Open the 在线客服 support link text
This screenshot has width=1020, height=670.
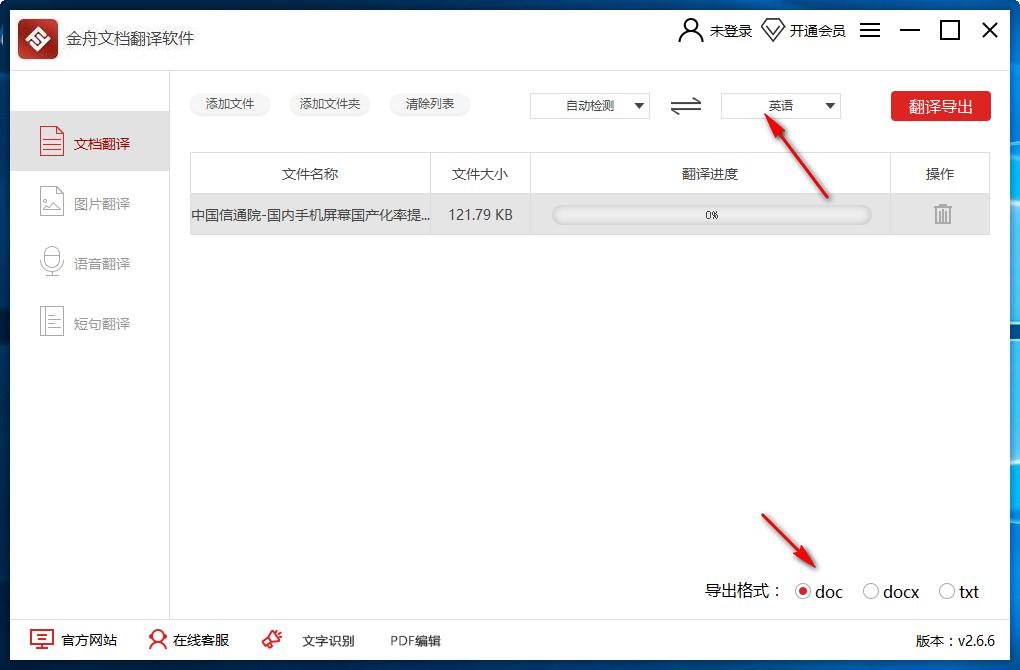(x=201, y=640)
